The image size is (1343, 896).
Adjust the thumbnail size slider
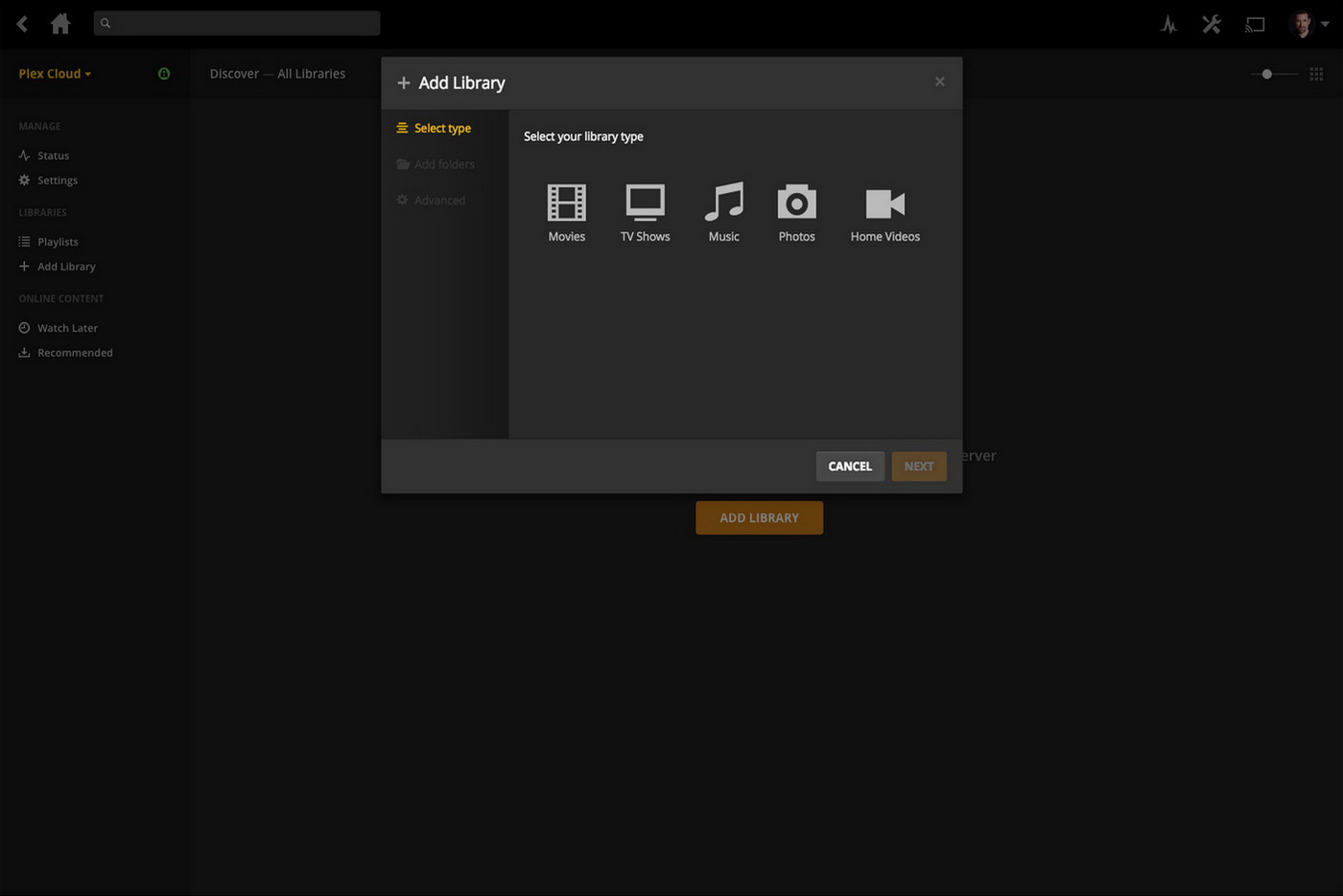point(1274,74)
